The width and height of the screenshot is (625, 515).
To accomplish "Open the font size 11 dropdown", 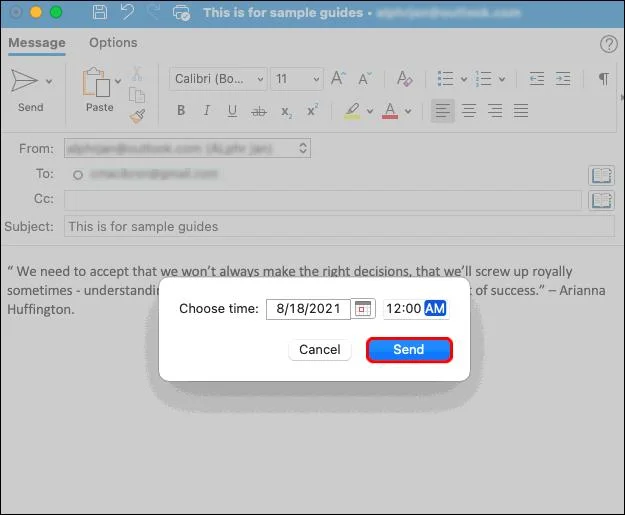I will (297, 79).
